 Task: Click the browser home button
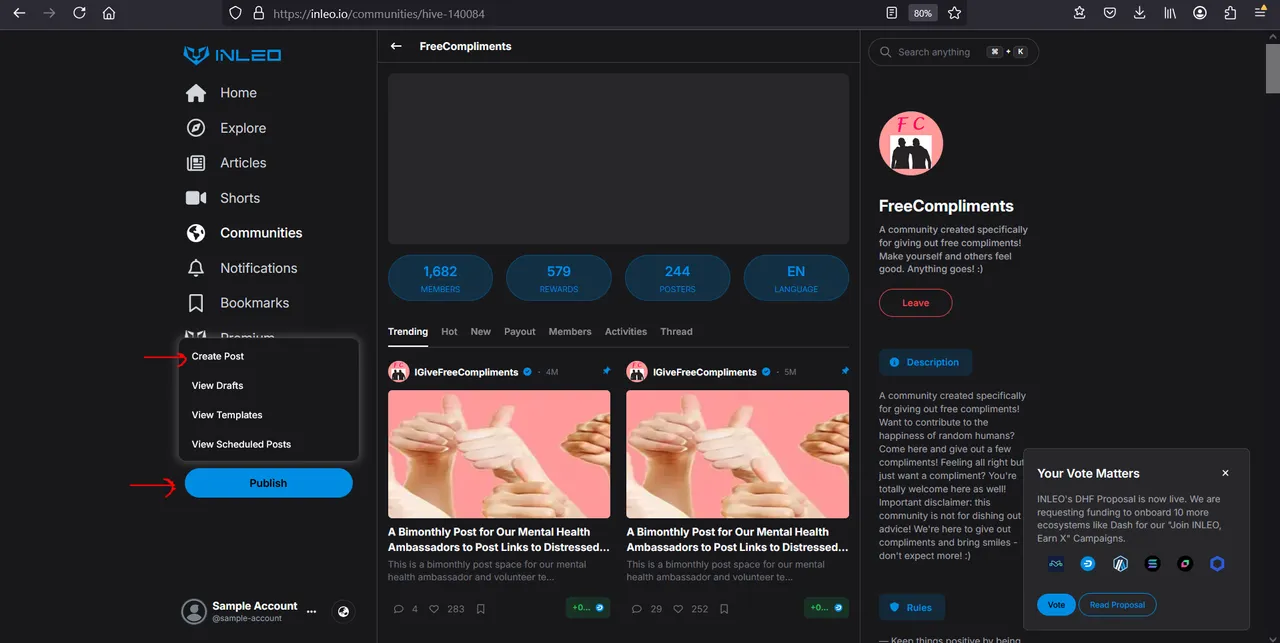(x=109, y=13)
